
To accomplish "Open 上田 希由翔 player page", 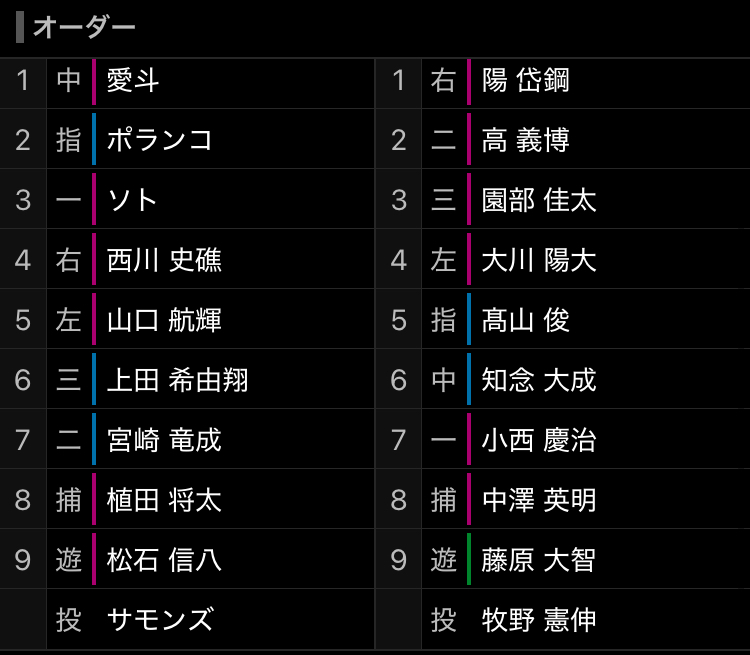I will (177, 380).
